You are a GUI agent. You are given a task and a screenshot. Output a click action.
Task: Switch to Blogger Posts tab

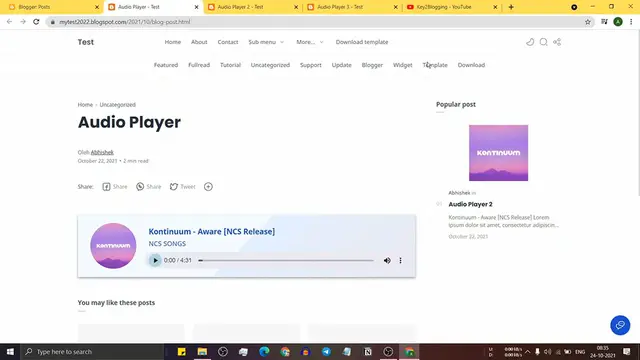pyautogui.click(x=53, y=7)
